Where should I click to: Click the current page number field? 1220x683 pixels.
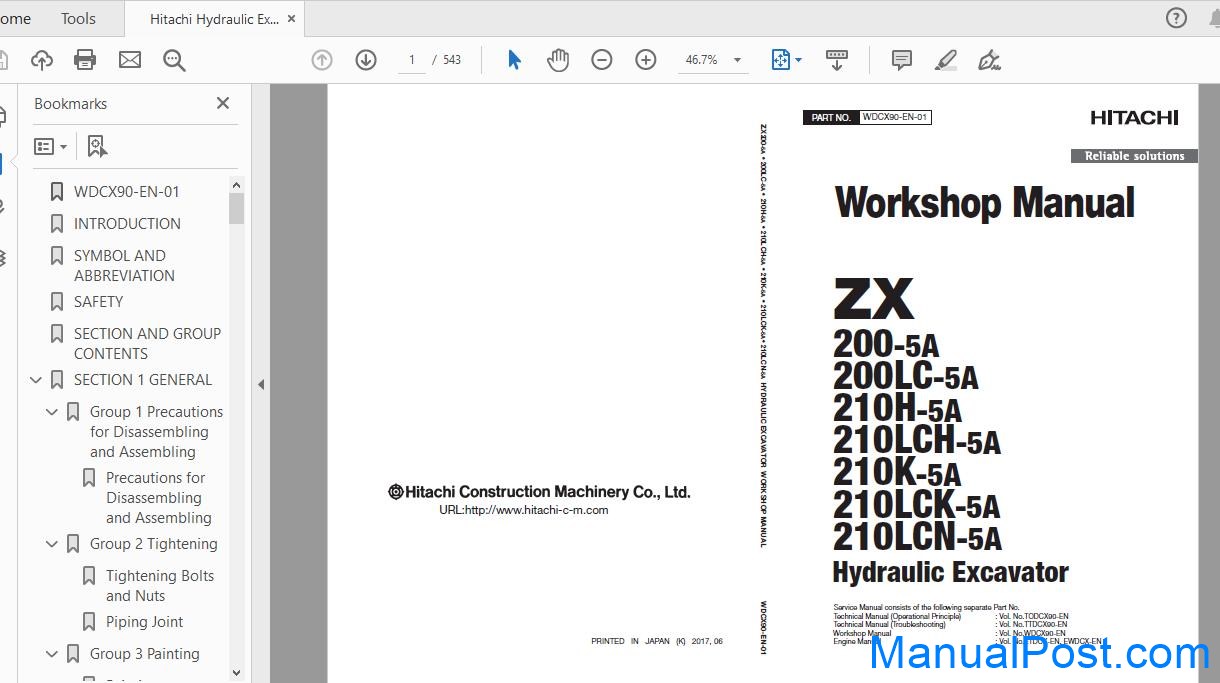tap(411, 60)
